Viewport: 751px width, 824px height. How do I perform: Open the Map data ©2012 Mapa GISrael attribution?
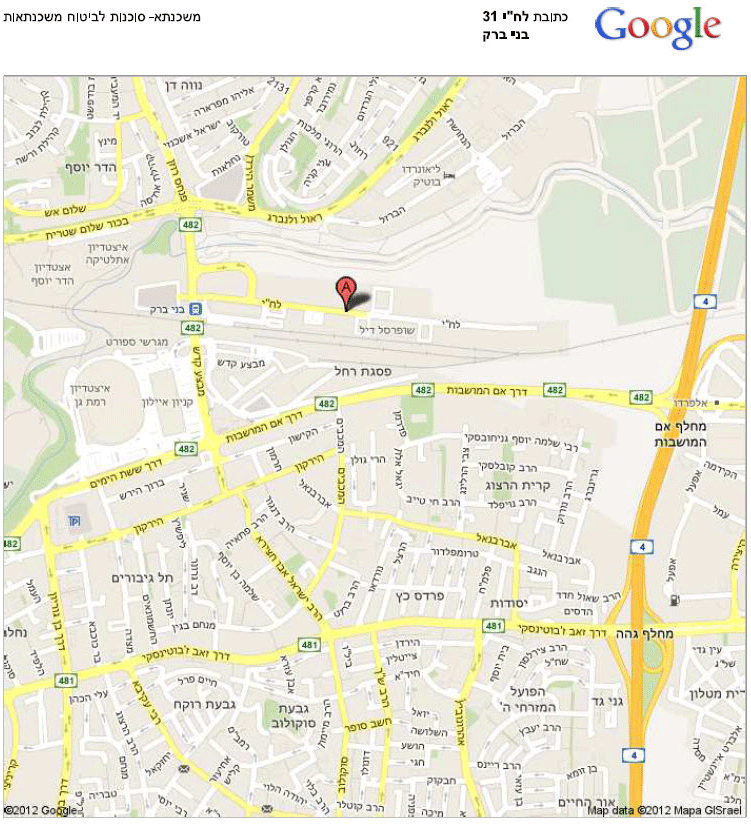(664, 810)
